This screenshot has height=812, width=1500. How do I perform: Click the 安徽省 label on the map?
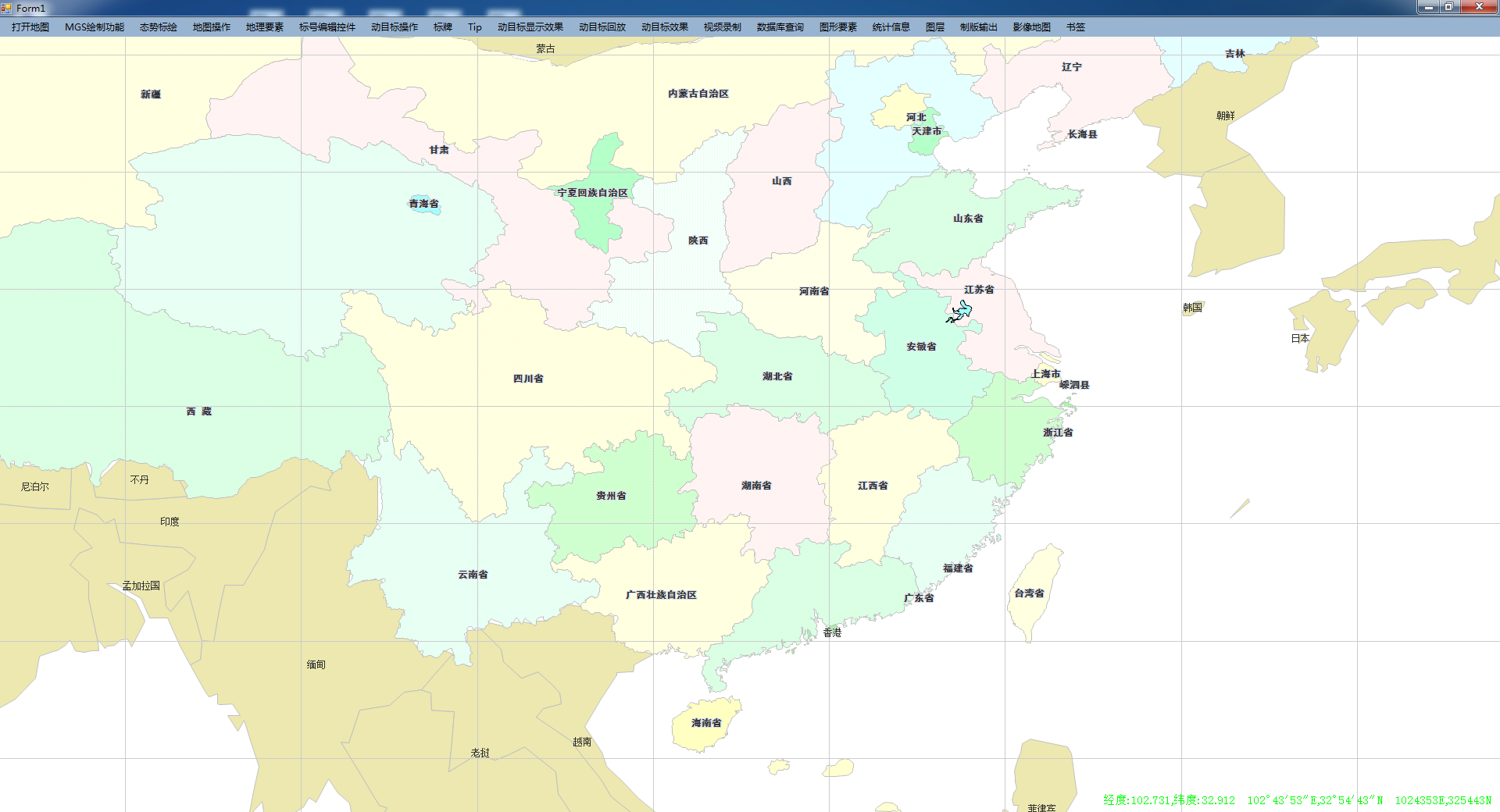921,347
